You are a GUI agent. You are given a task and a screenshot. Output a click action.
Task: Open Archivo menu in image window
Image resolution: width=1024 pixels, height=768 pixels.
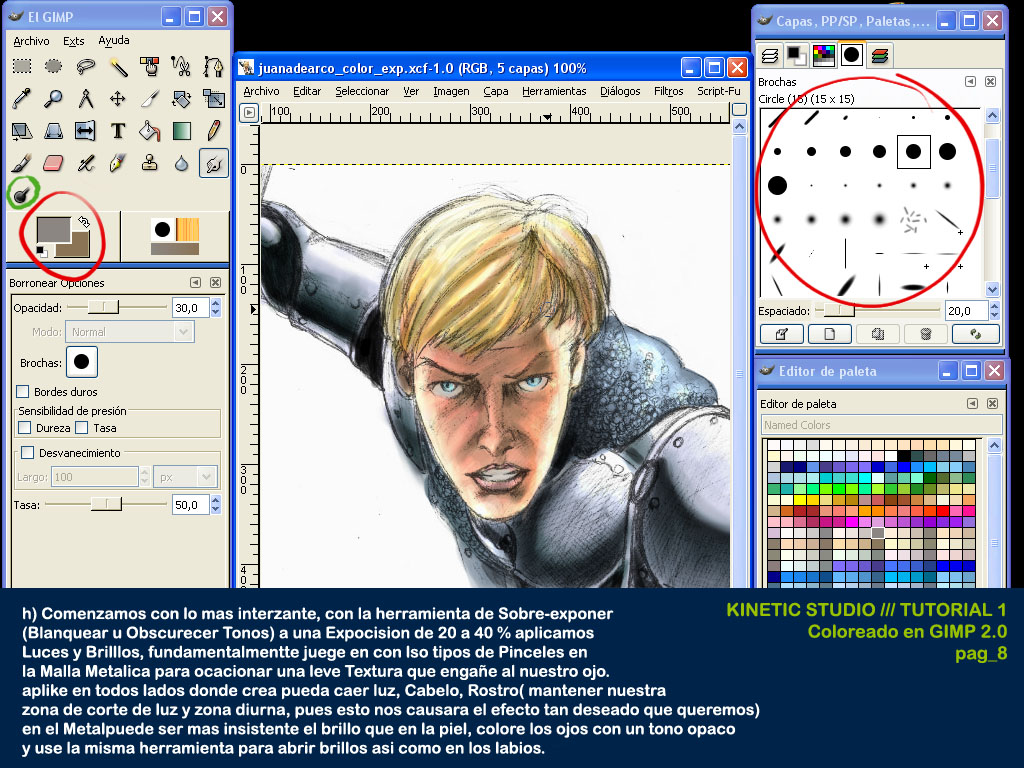coord(261,91)
